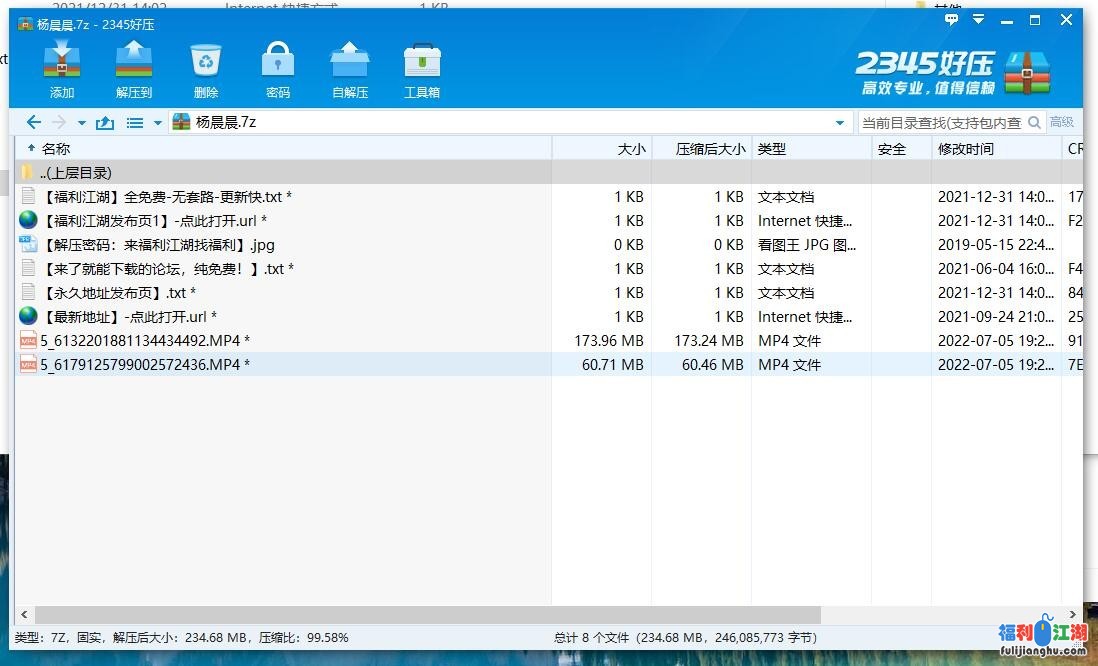
Task: Expand the navigation history dropdown arrow
Action: coord(81,123)
